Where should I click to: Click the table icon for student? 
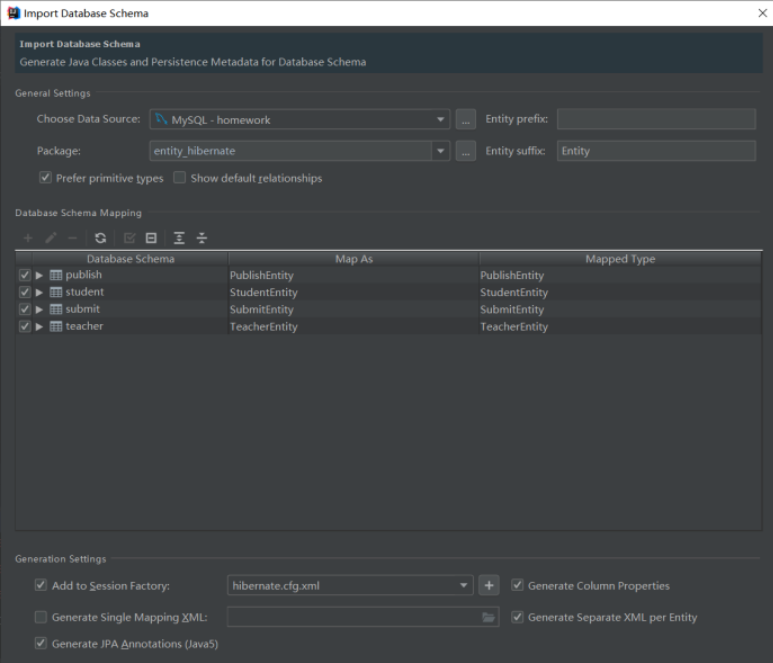click(x=56, y=292)
